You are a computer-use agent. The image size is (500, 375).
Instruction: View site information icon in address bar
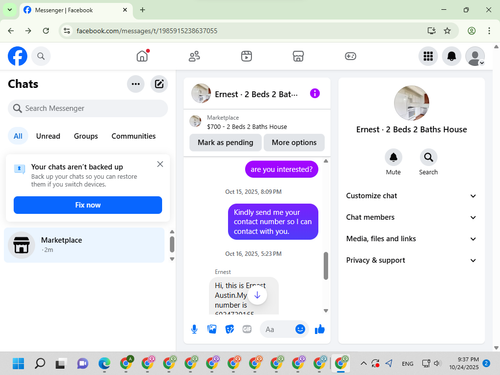[x=67, y=31]
